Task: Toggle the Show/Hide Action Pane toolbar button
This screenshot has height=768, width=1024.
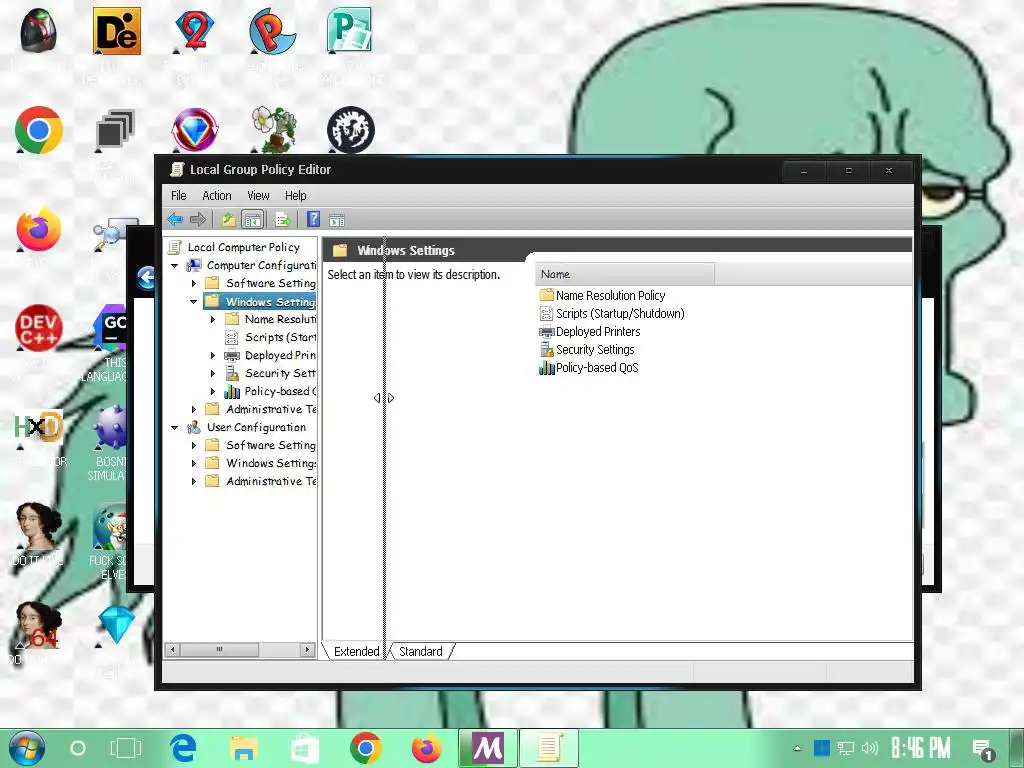Action: coord(337,219)
